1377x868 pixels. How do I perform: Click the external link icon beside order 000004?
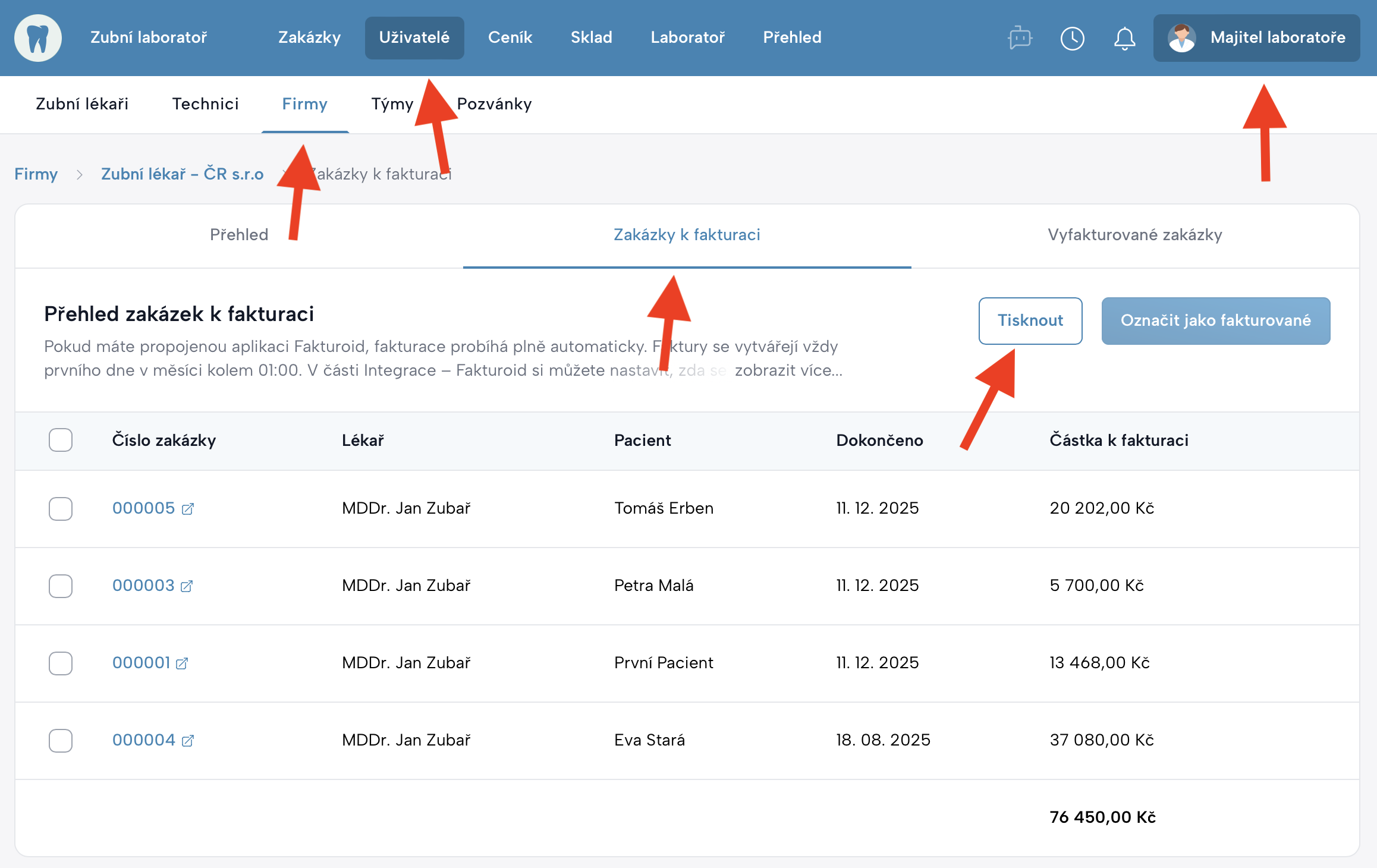click(188, 741)
